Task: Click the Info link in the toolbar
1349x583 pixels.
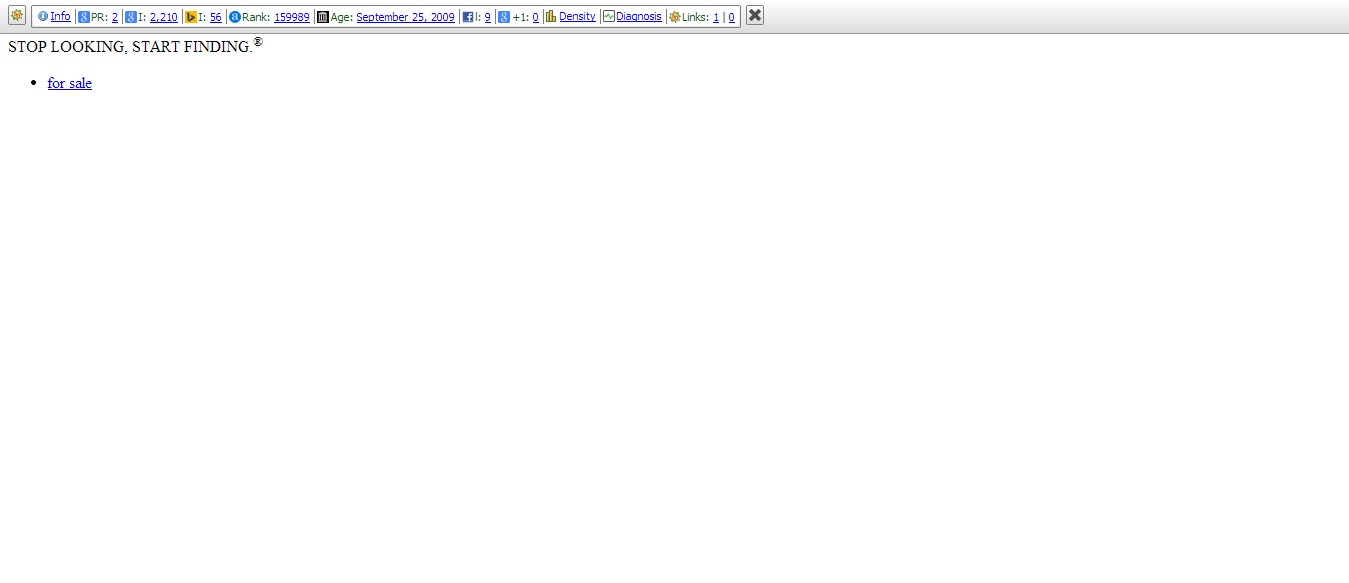Action: click(60, 17)
